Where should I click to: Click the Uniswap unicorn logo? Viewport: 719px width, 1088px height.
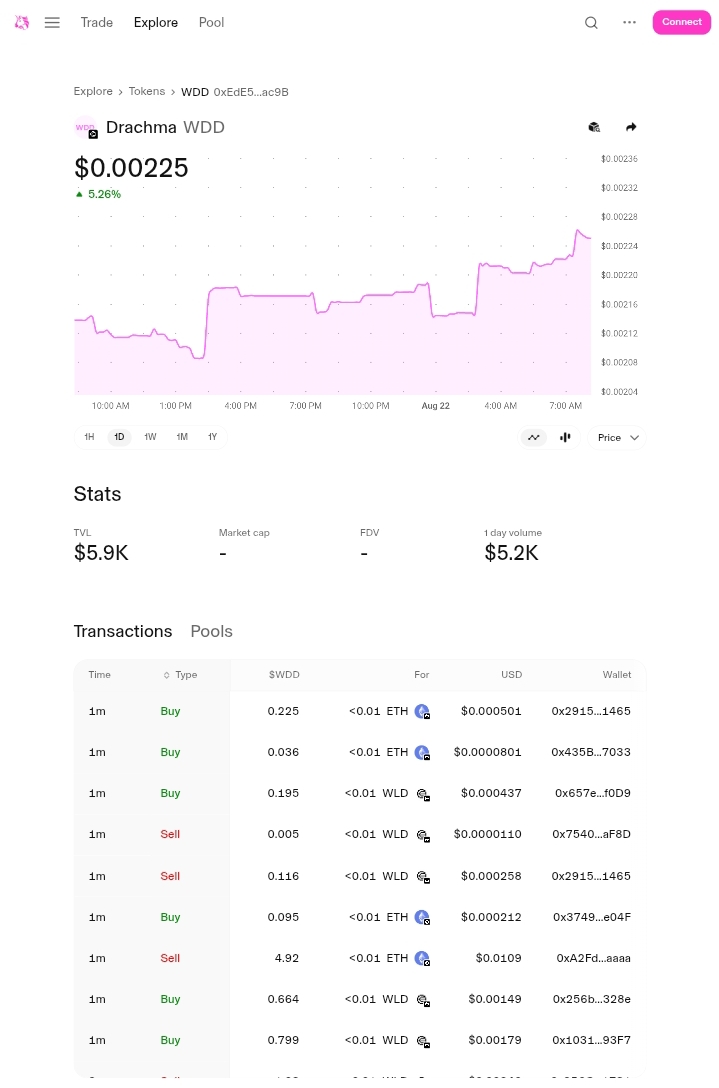(22, 22)
